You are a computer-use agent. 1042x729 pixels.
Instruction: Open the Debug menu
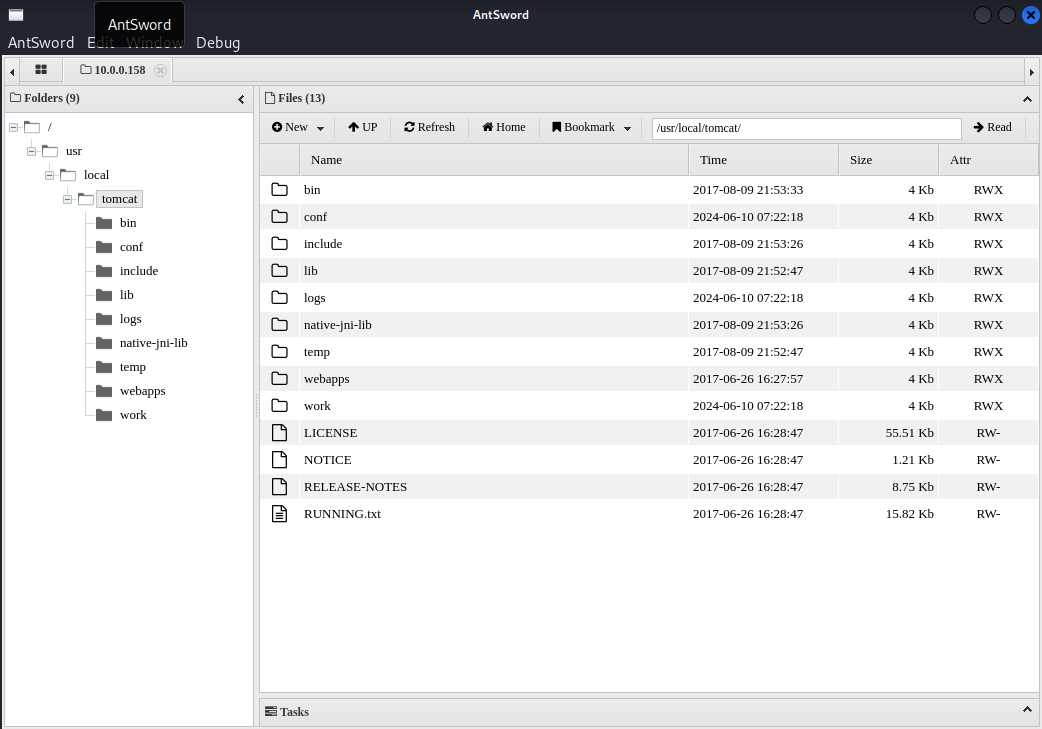pos(218,43)
